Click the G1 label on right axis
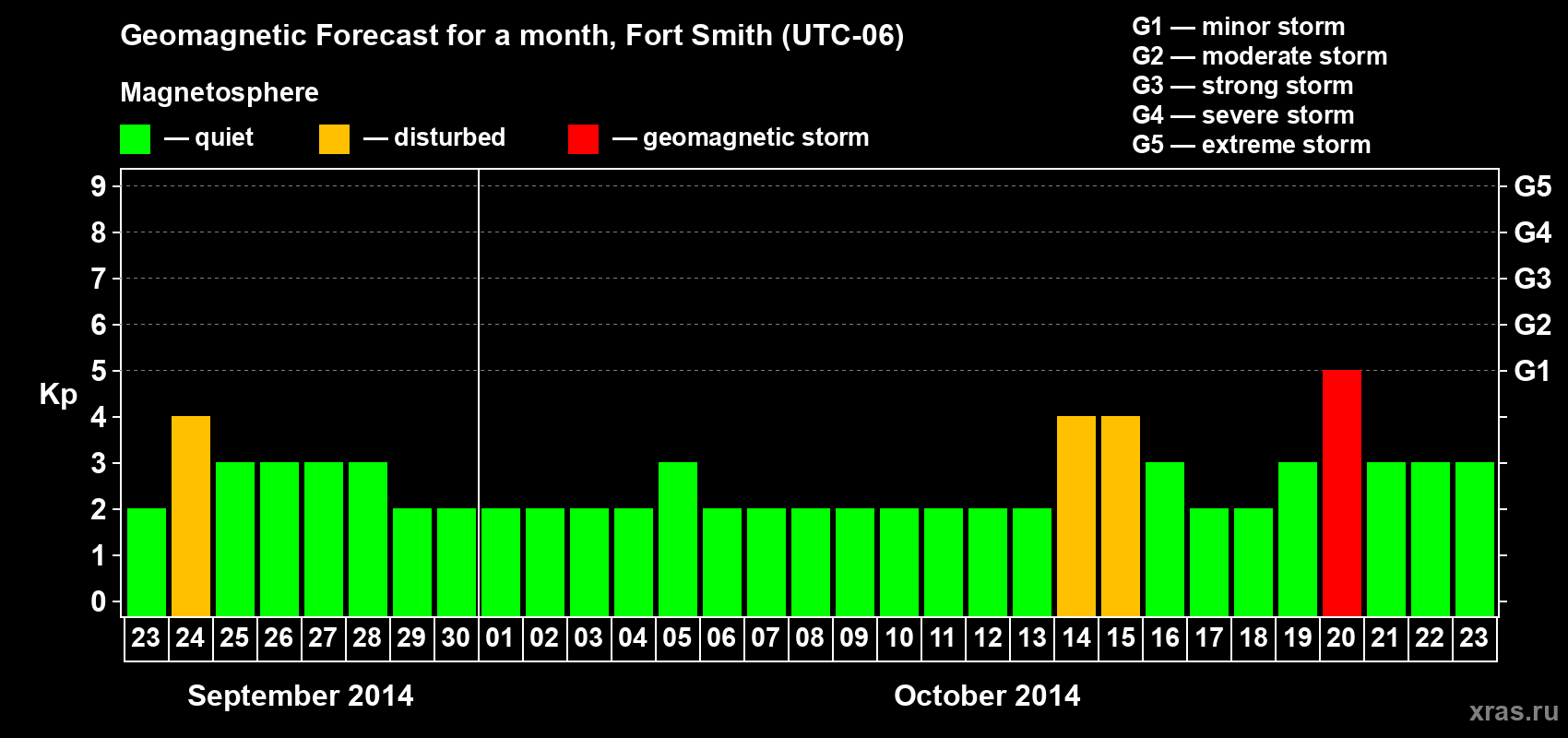Screen dimensions: 1568x738 pos(1532,371)
